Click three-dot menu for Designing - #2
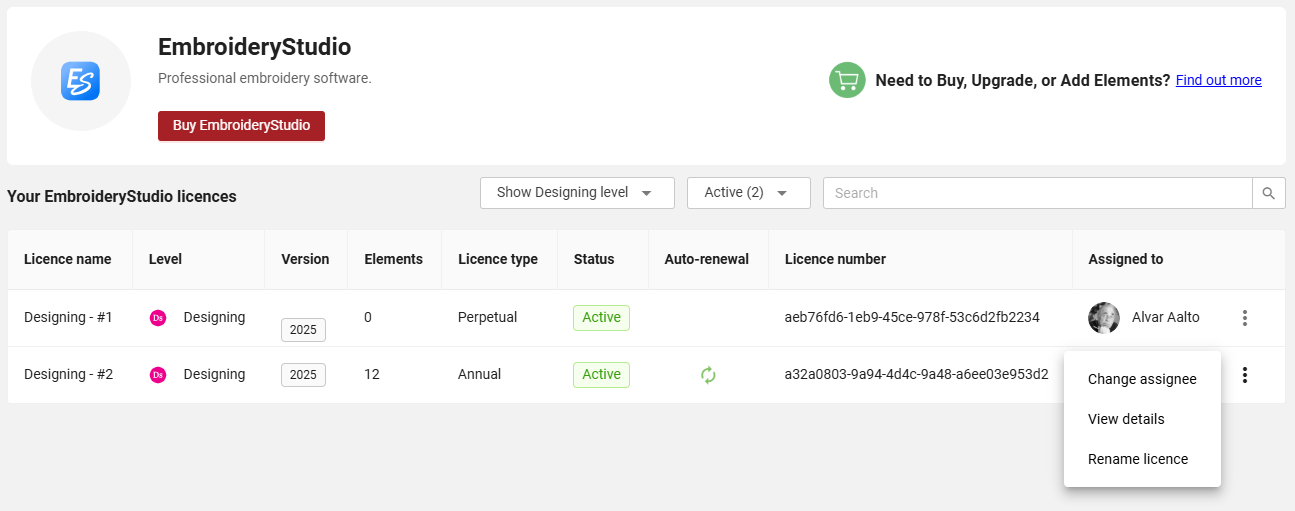1295x511 pixels. point(1245,375)
